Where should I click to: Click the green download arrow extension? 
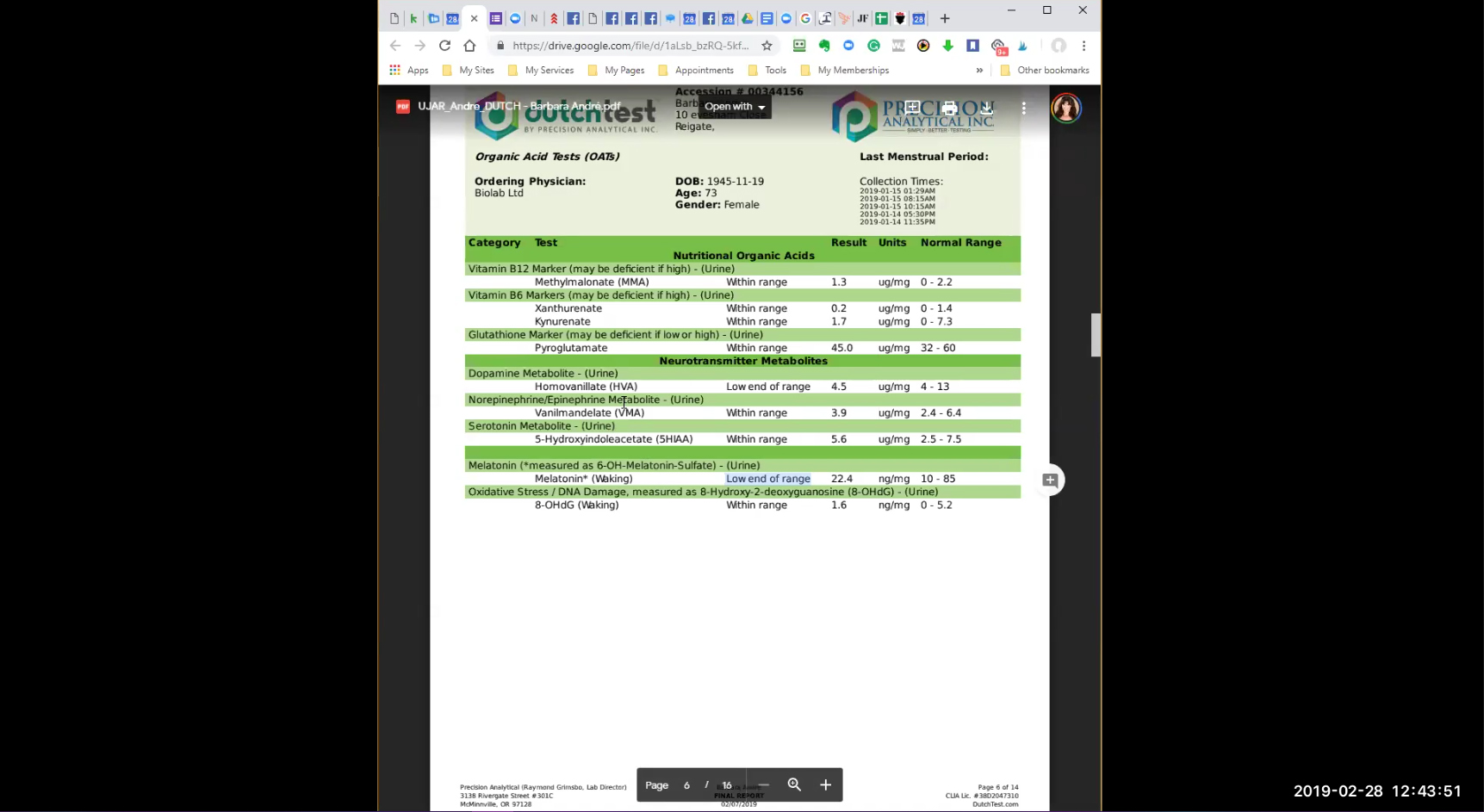[x=948, y=46]
